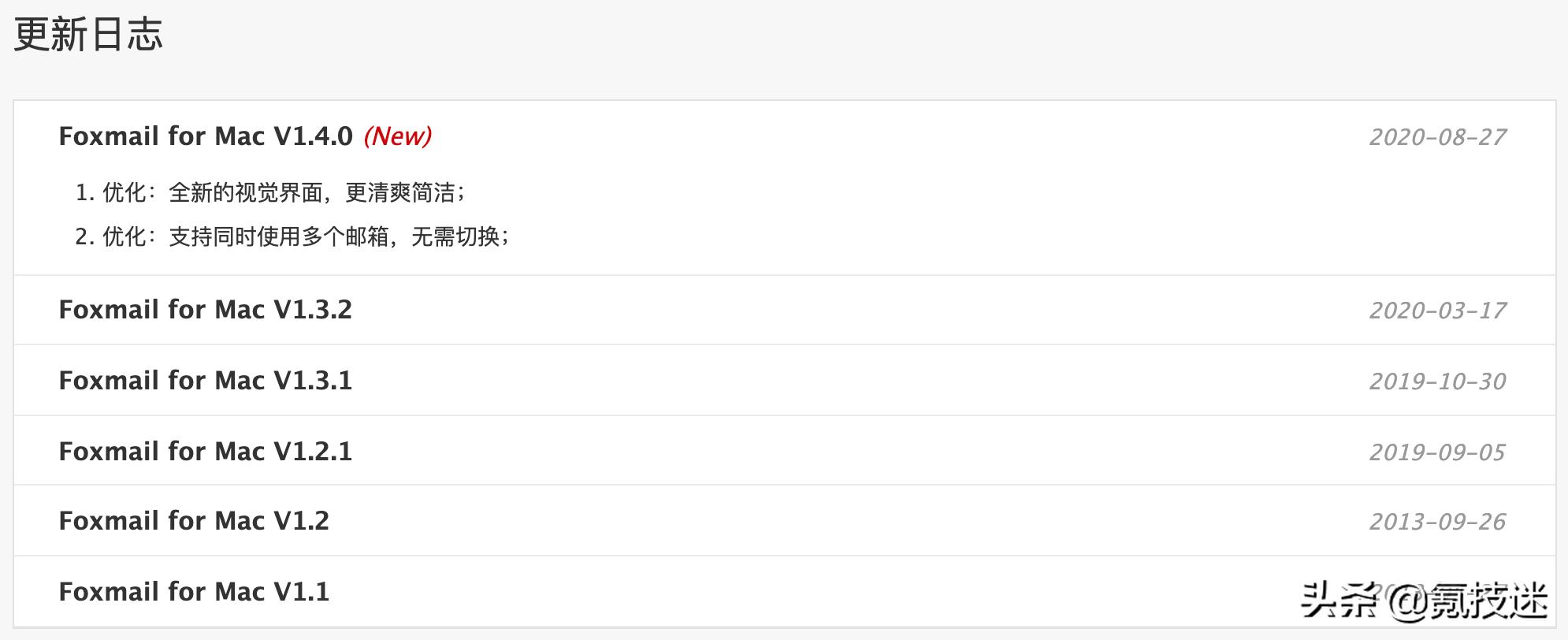
Task: Collapse the Foxmail for Mac V1.4.0 entry
Action: [205, 136]
